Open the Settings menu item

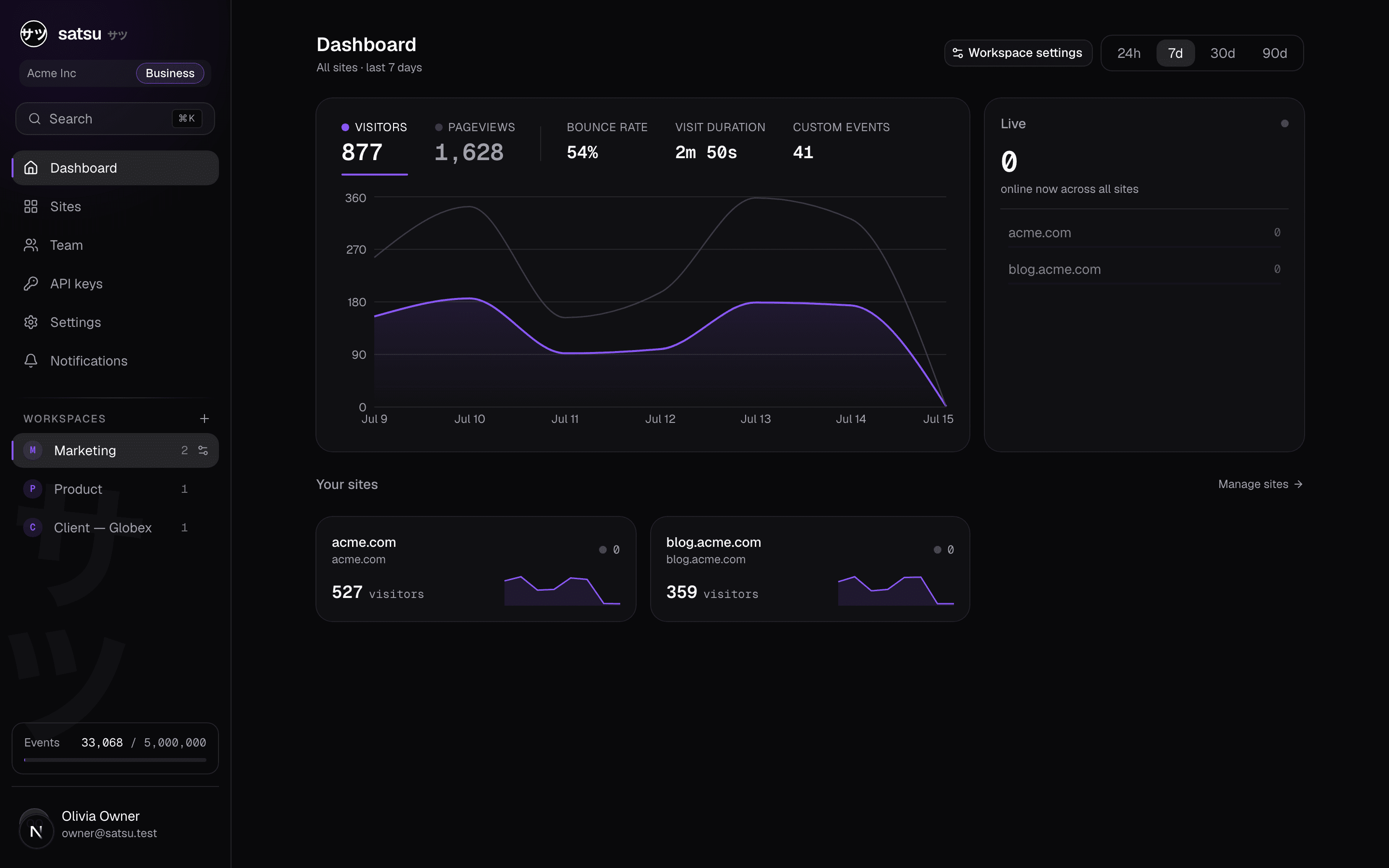pyautogui.click(x=115, y=322)
